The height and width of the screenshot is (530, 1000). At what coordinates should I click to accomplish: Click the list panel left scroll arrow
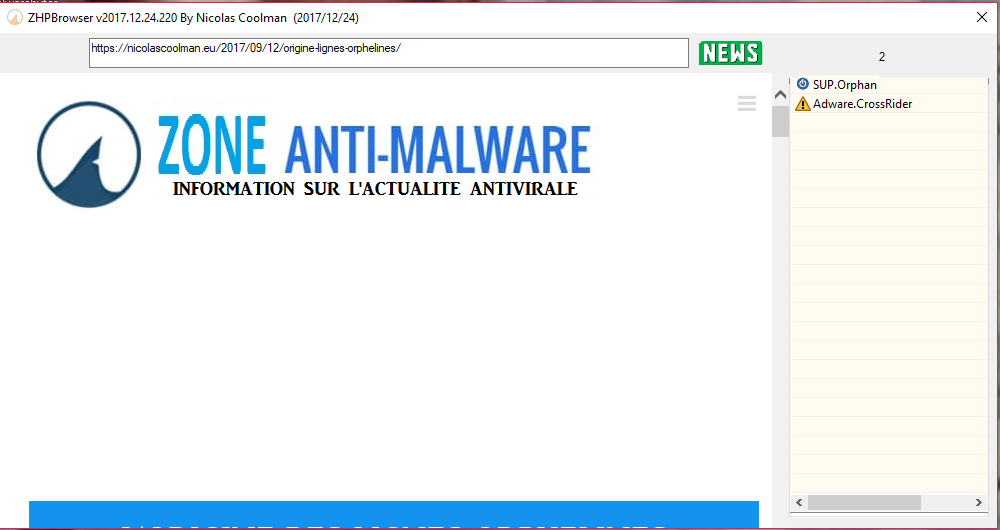point(798,503)
